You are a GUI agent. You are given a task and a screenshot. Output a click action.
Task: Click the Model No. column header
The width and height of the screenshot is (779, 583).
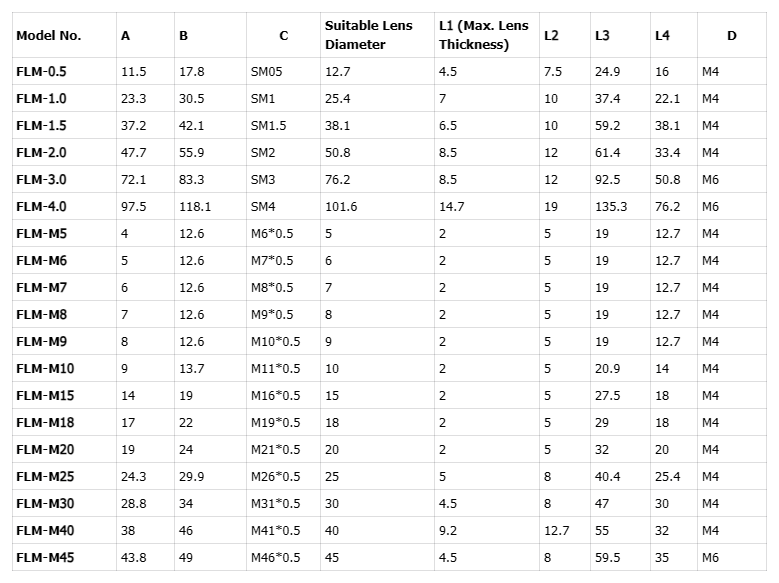pos(49,36)
